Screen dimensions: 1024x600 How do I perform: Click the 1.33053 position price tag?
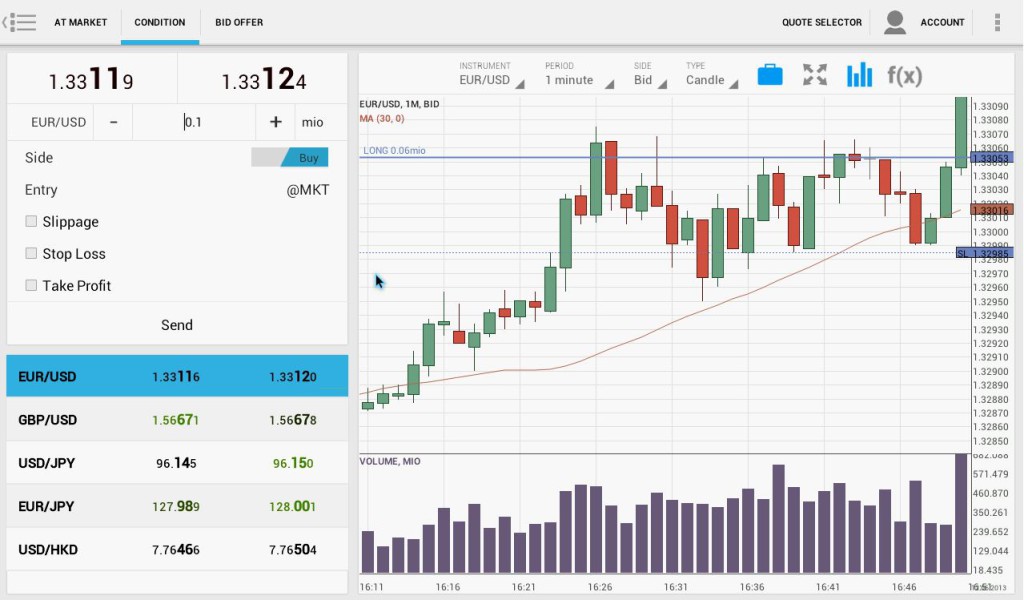991,158
